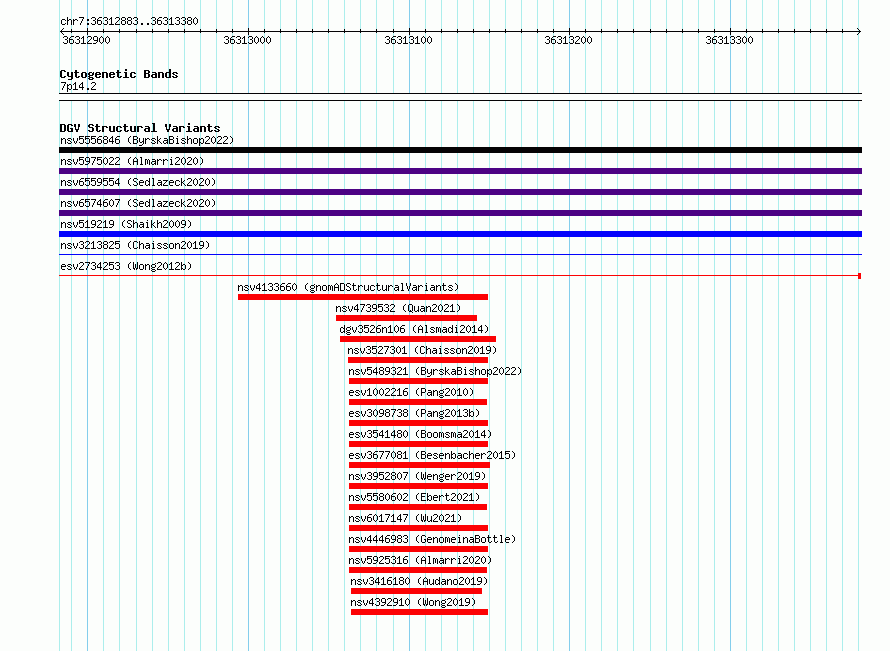Click the purple nsv6574607 variant bar

[460, 213]
